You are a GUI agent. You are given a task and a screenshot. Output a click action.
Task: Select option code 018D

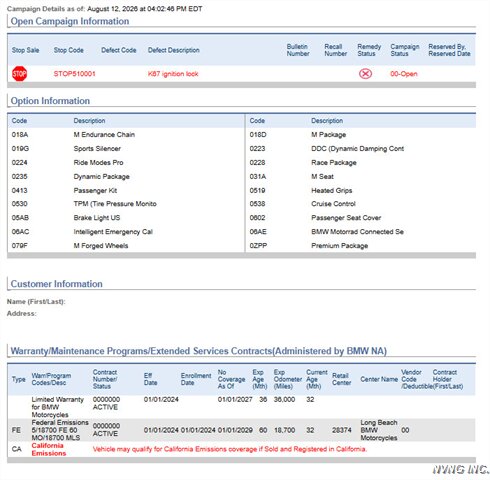pos(258,135)
